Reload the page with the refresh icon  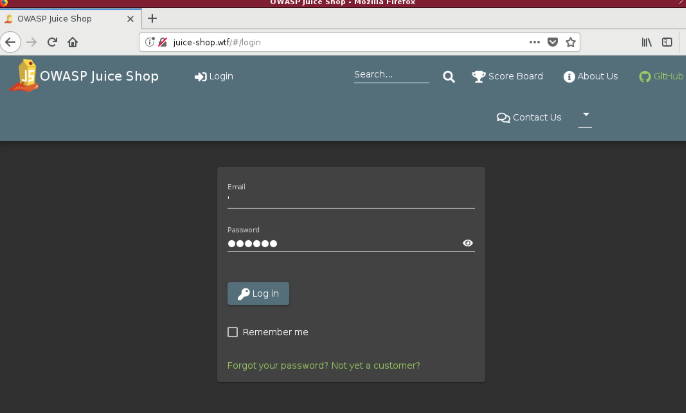(52, 42)
